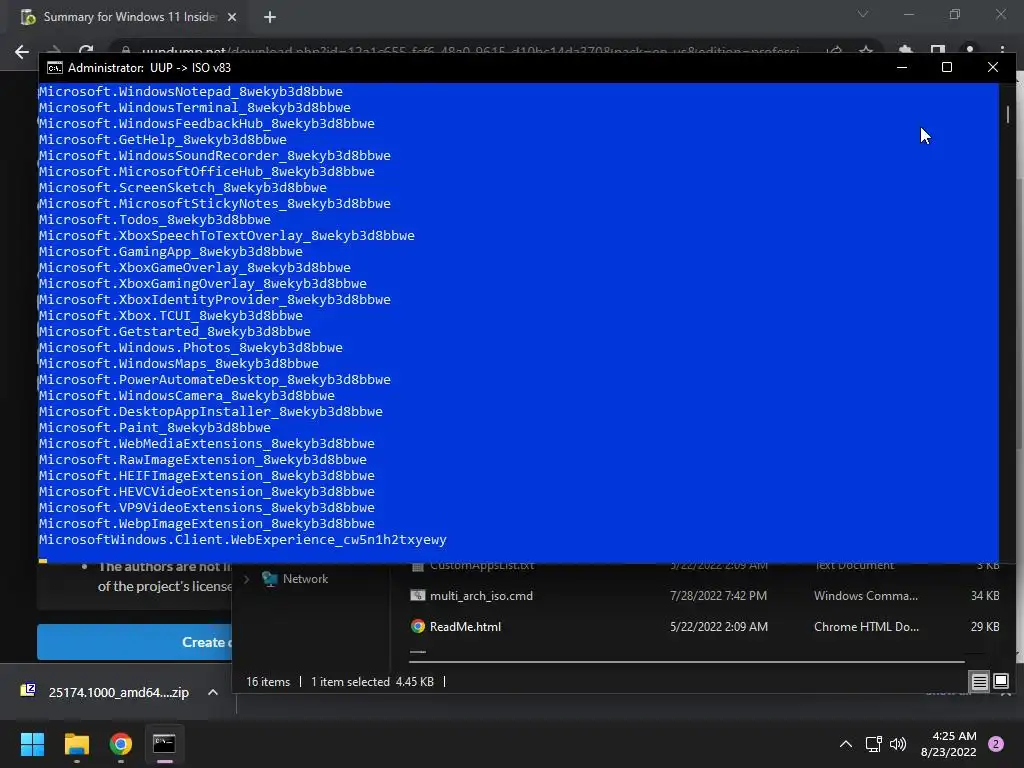The height and width of the screenshot is (768, 1024).
Task: Expand the Network tree node in Explorer
Action: [x=247, y=579]
